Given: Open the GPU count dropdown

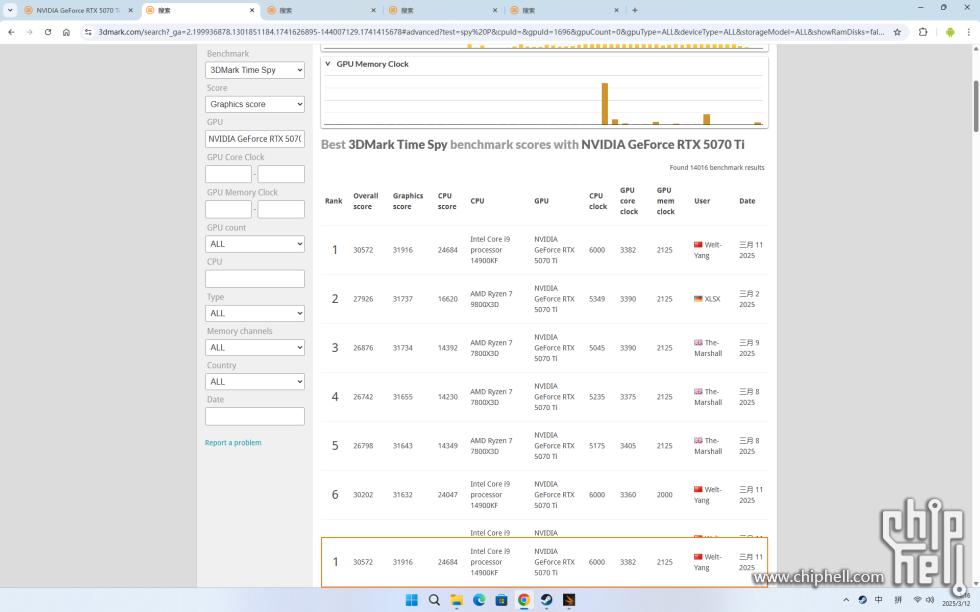Looking at the screenshot, I should pyautogui.click(x=255, y=244).
